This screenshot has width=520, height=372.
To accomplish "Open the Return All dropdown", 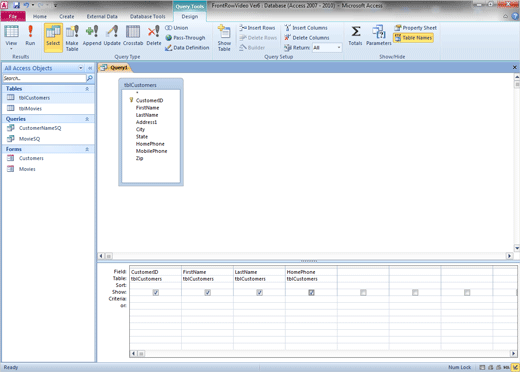I will pyautogui.click(x=339, y=48).
